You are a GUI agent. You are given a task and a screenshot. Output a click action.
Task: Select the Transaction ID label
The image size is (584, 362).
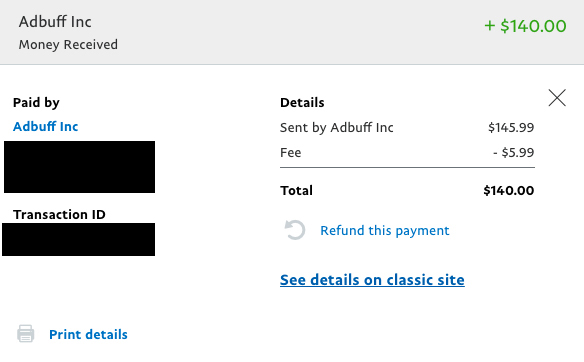[x=59, y=215]
